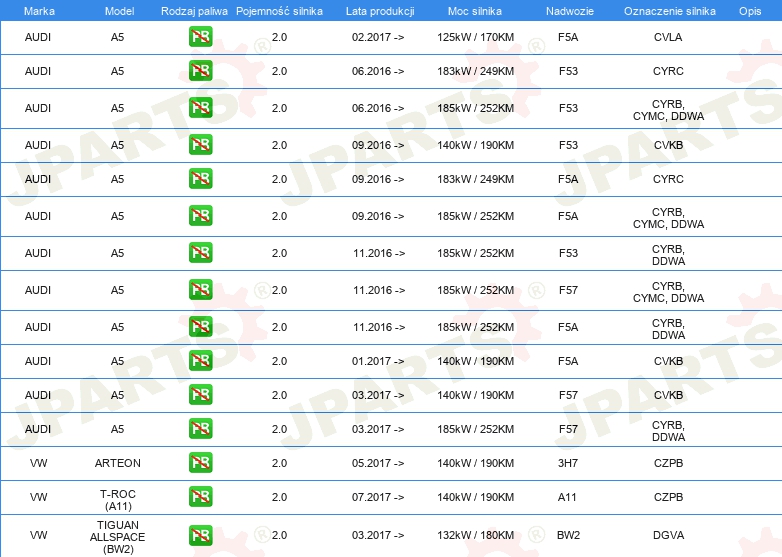Click the fuel type icon for VW ARTEON
The image size is (782, 557).
click(200, 462)
